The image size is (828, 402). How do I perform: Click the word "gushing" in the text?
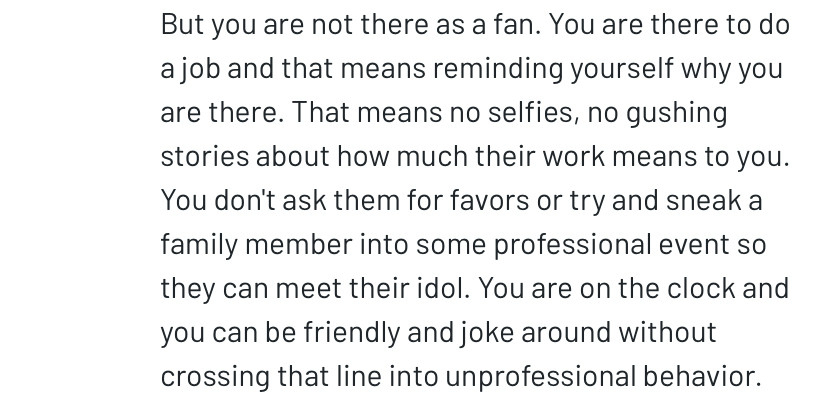tap(685, 114)
